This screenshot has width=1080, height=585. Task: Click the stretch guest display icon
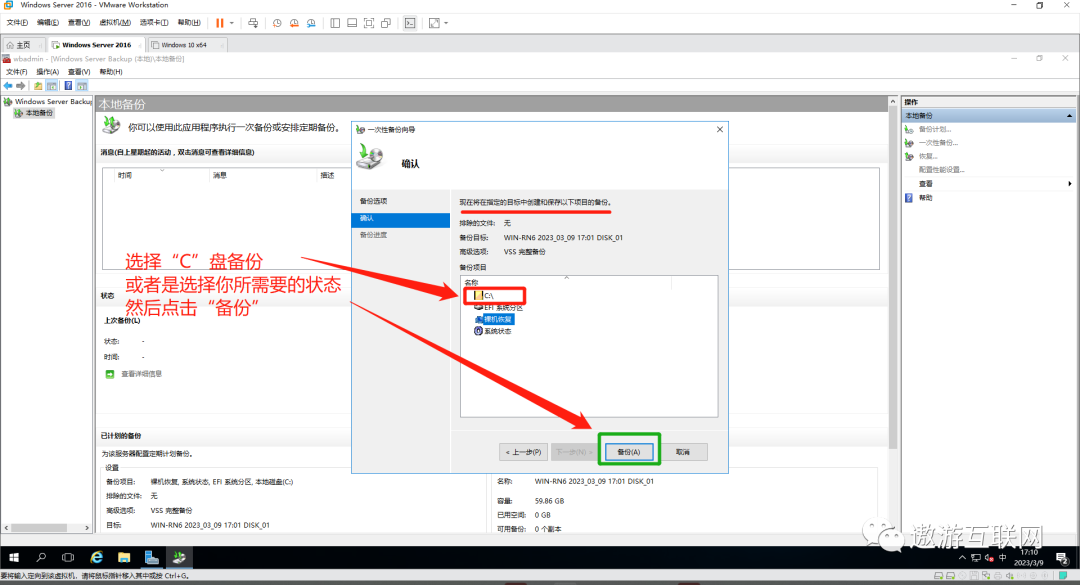(434, 23)
